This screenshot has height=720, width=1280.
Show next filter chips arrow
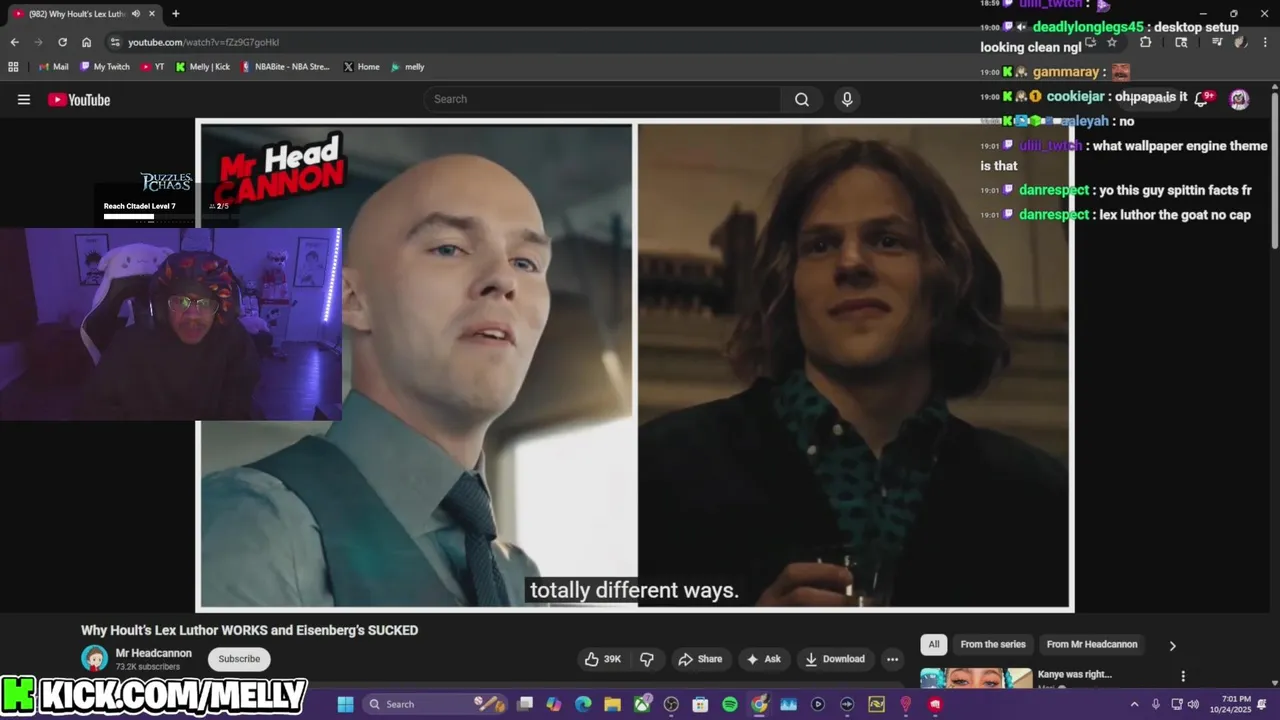click(1173, 645)
